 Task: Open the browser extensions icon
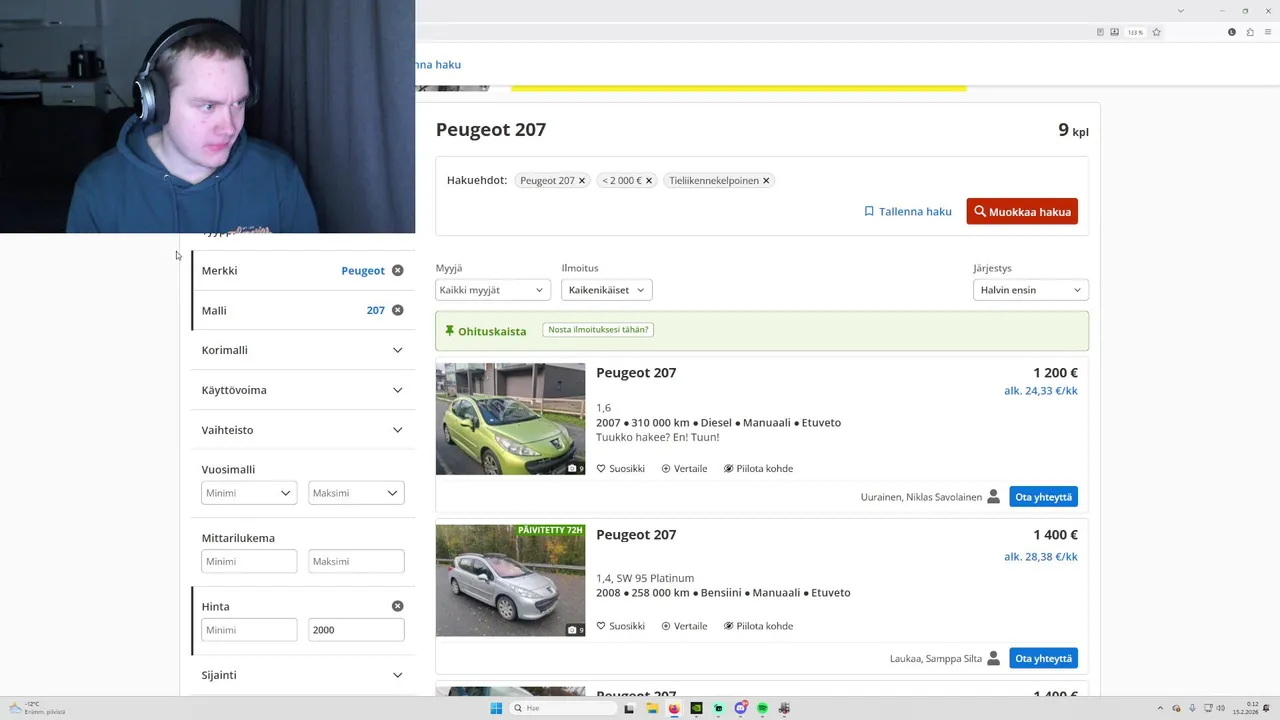(1250, 32)
